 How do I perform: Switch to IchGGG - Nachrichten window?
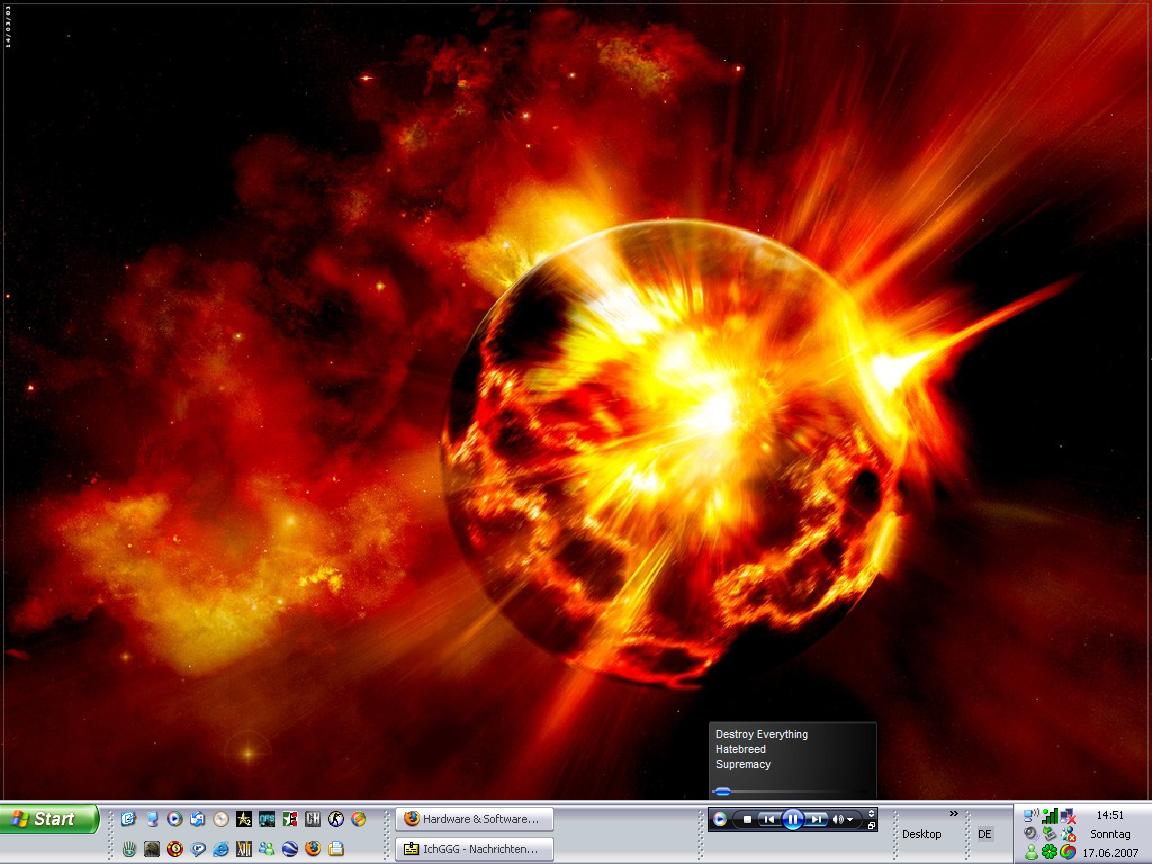474,849
